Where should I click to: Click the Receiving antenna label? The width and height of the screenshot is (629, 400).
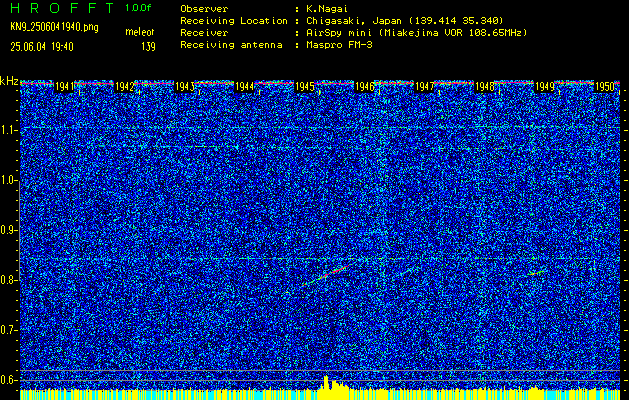[x=231, y=45]
